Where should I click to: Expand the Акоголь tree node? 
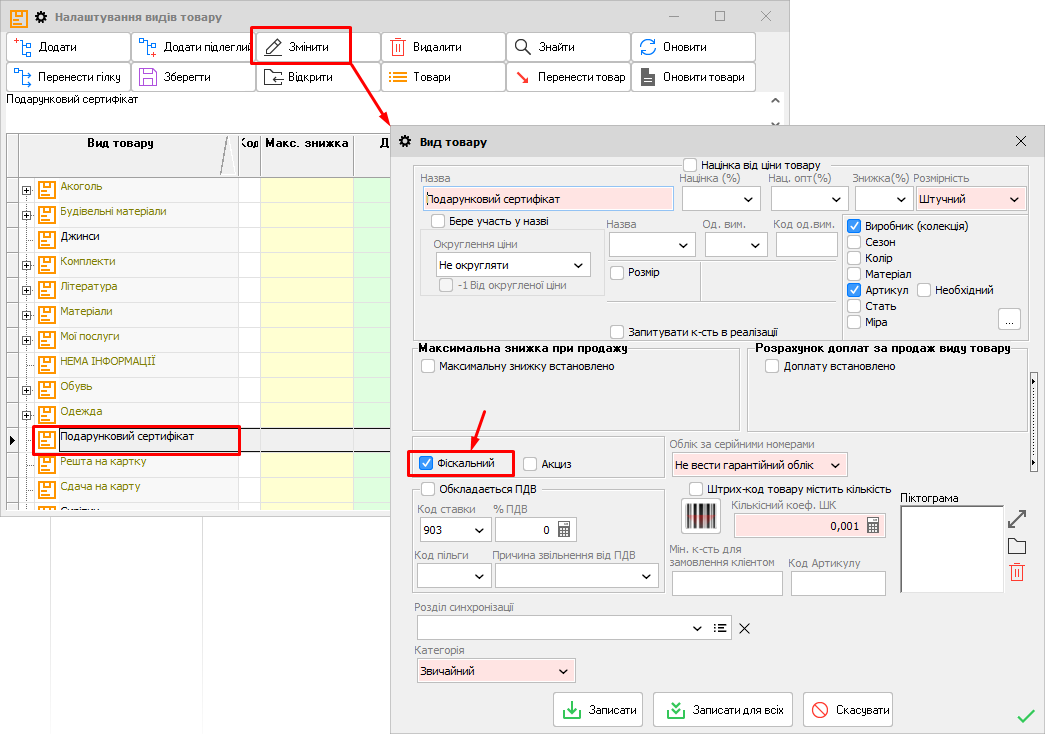26,189
